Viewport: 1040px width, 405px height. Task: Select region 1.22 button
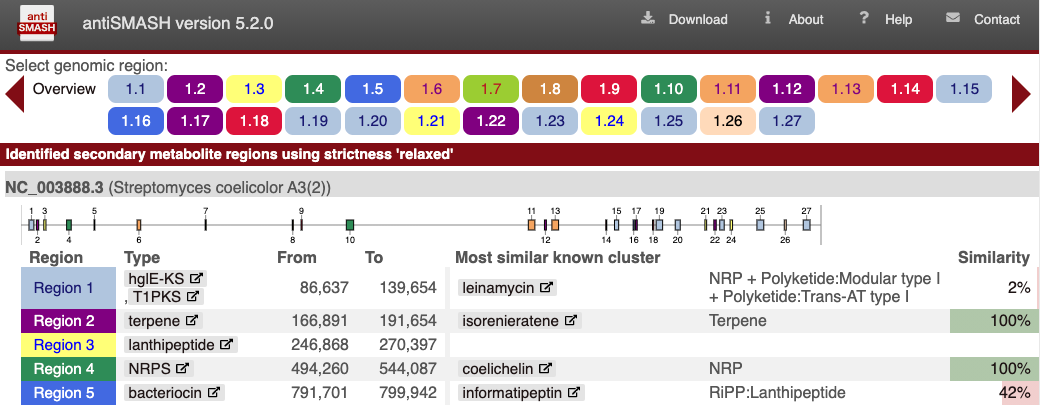[x=491, y=121]
